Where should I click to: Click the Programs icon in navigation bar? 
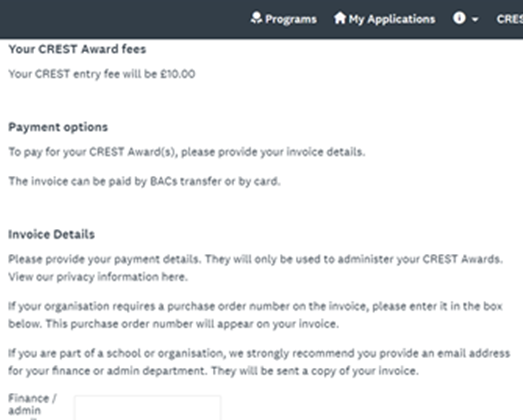pyautogui.click(x=256, y=18)
